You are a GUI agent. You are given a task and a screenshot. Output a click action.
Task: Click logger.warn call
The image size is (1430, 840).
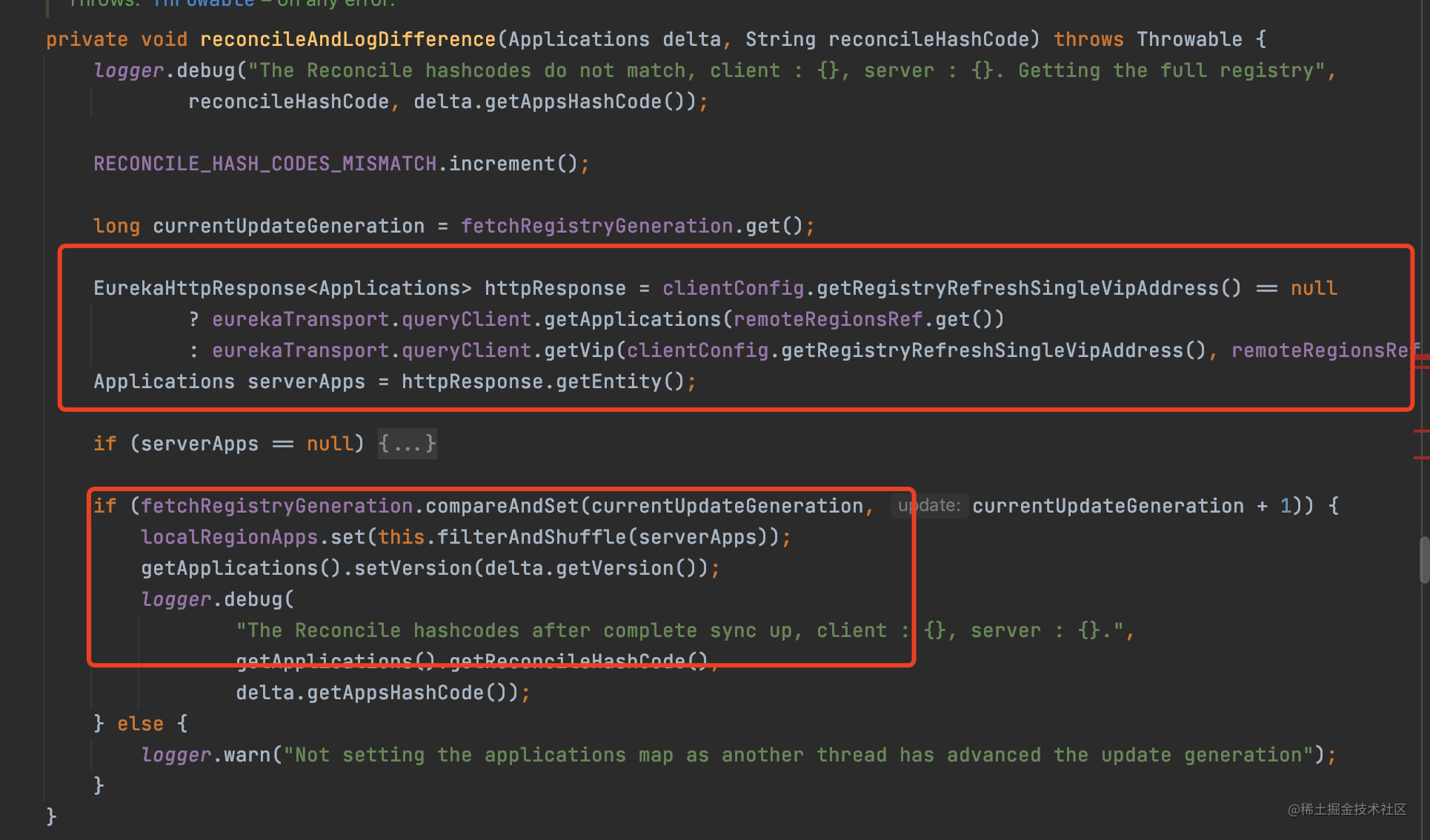[x=206, y=755]
